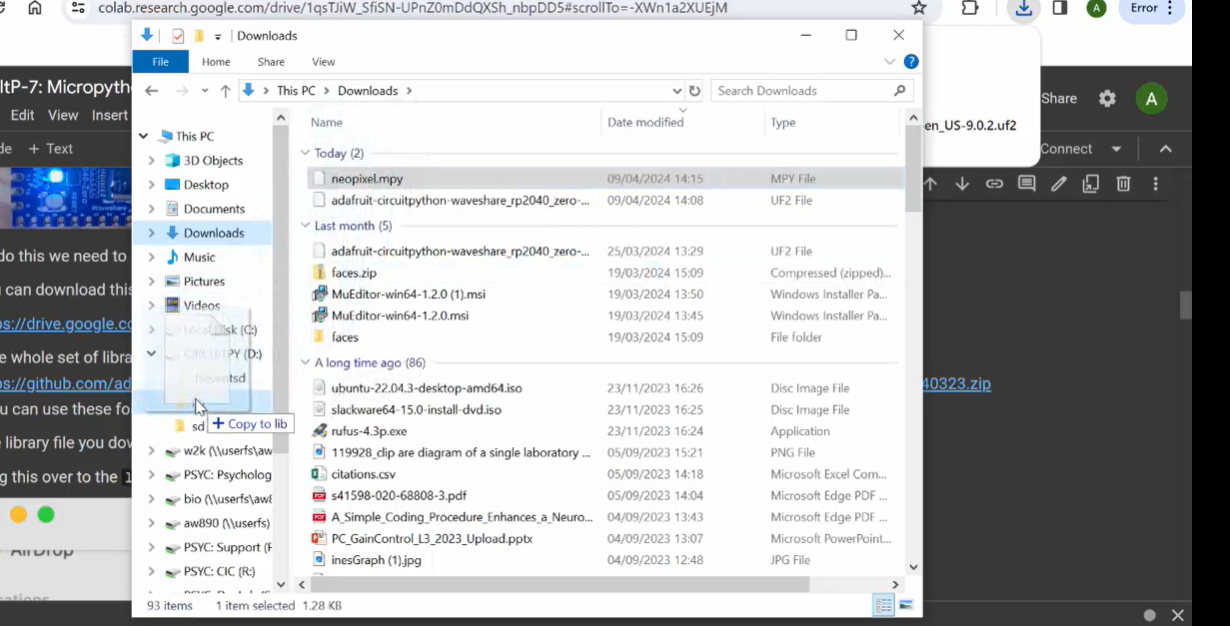Image resolution: width=1230 pixels, height=626 pixels.
Task: Expand the ribbon with the chevron
Action: coord(889,62)
